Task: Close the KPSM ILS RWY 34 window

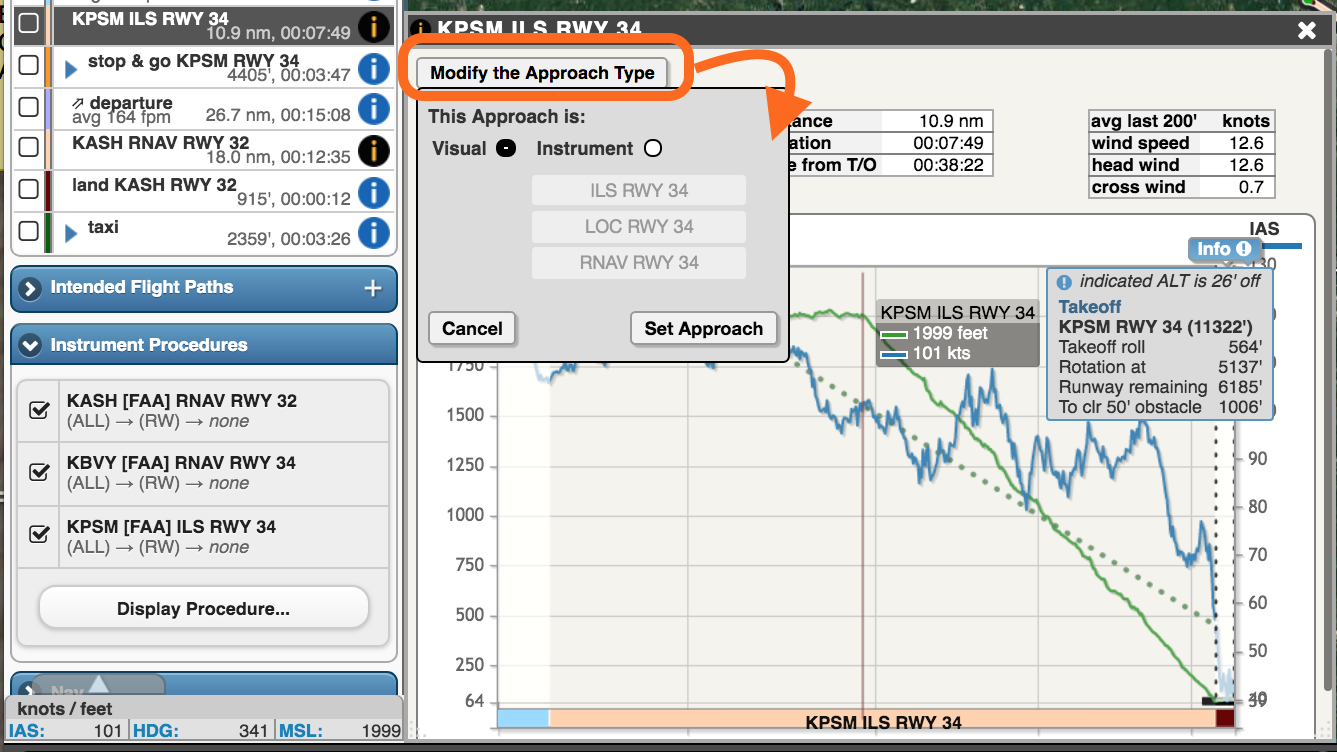Action: pos(1307,30)
